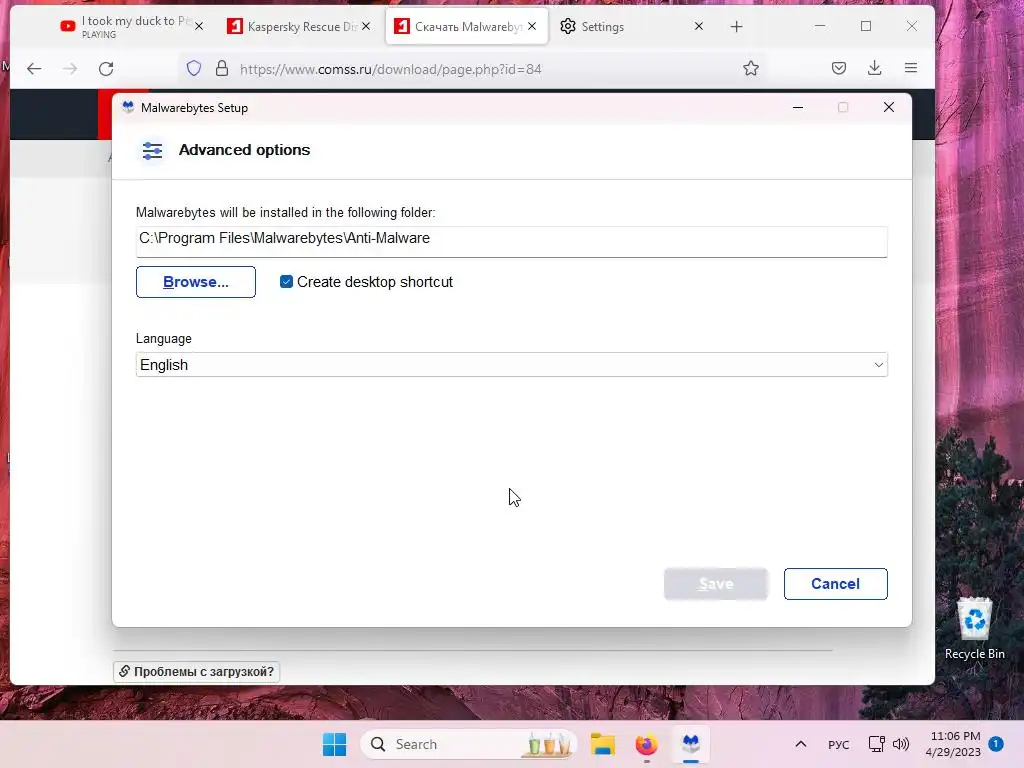Click the Проблемы с загрузкой? link
Screen dimensions: 1024x768
click(x=197, y=671)
